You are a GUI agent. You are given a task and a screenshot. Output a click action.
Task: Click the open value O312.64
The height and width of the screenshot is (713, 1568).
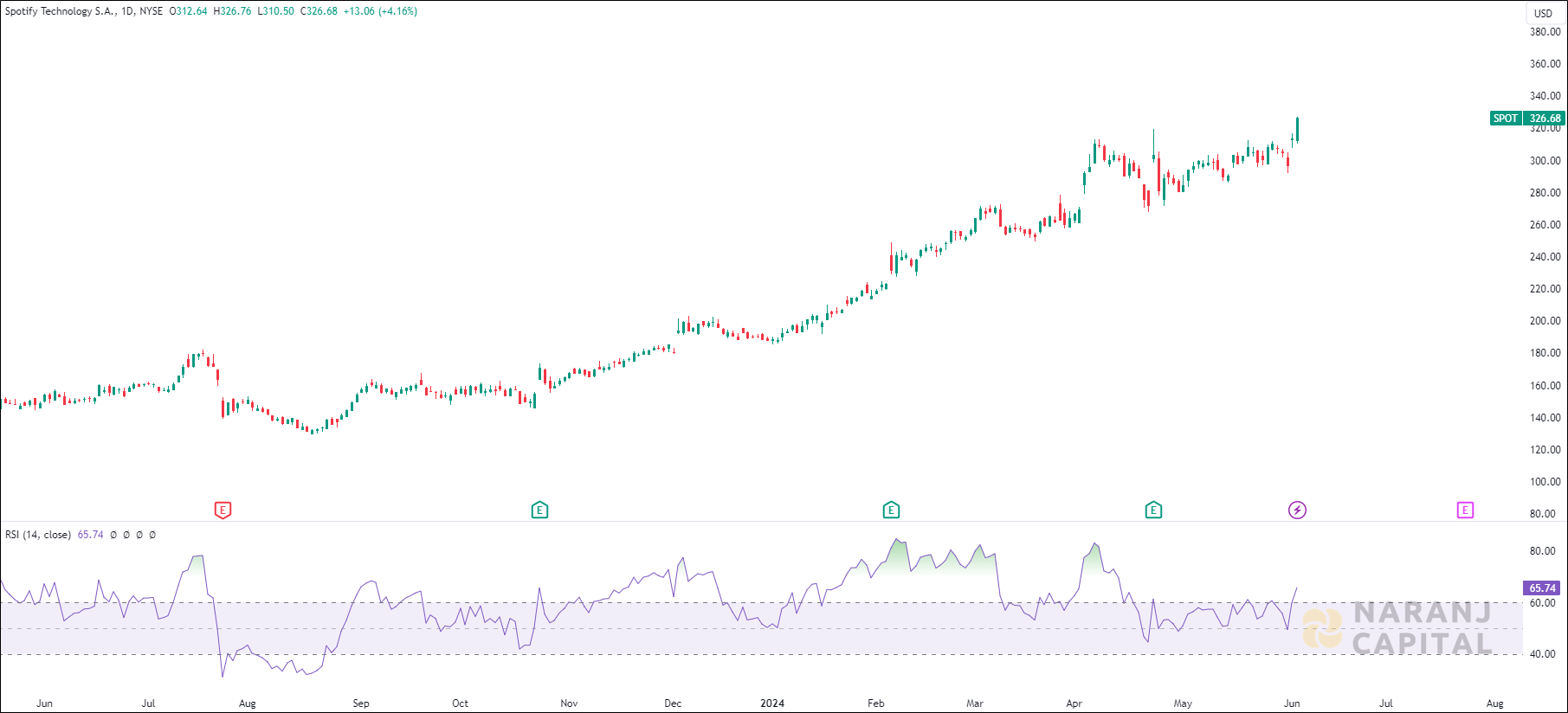point(189,11)
